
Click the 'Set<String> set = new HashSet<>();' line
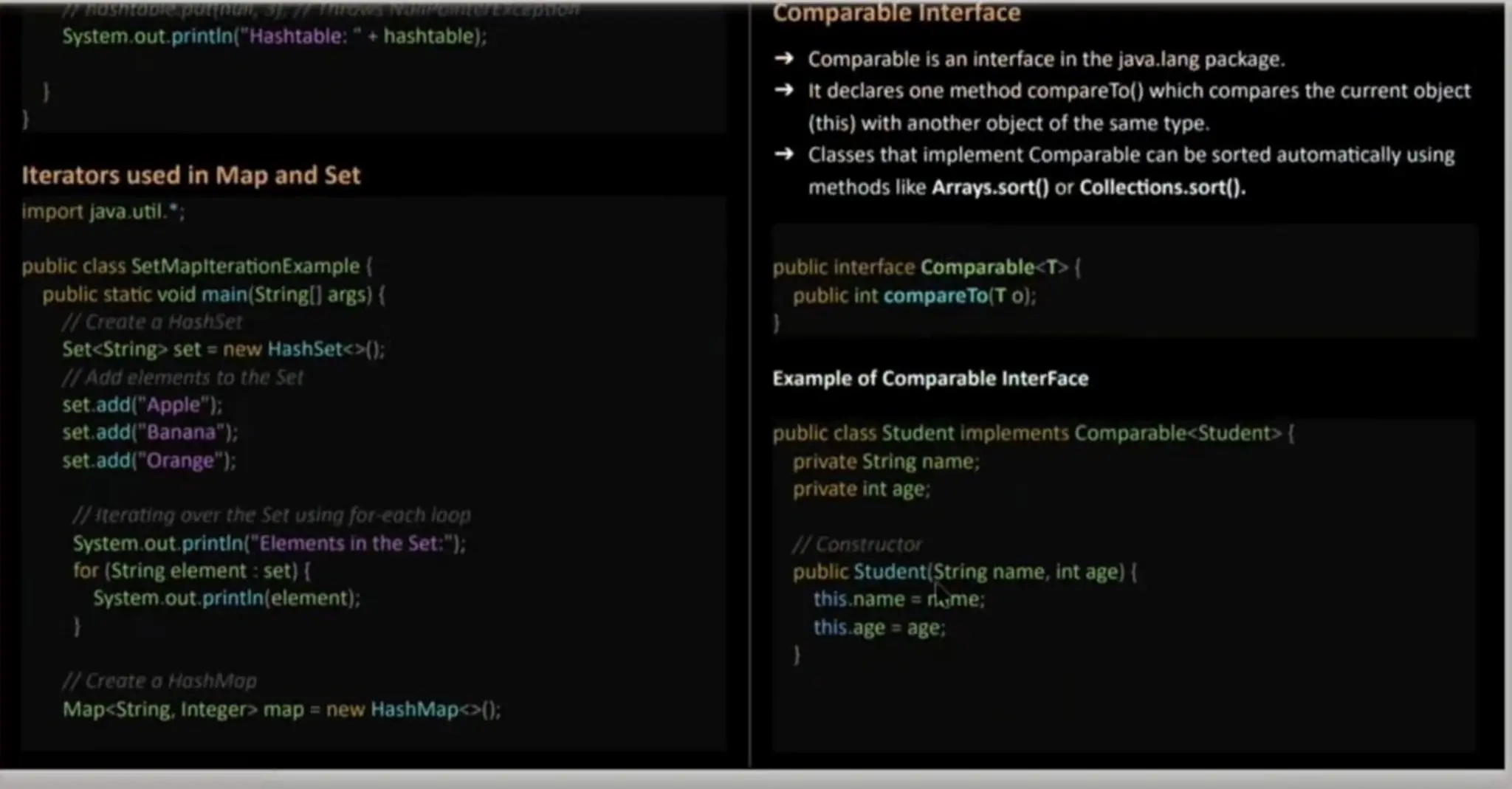coord(224,349)
